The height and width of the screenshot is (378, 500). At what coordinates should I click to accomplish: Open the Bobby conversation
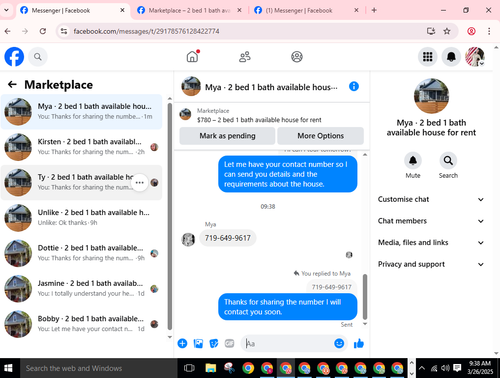pos(81,324)
